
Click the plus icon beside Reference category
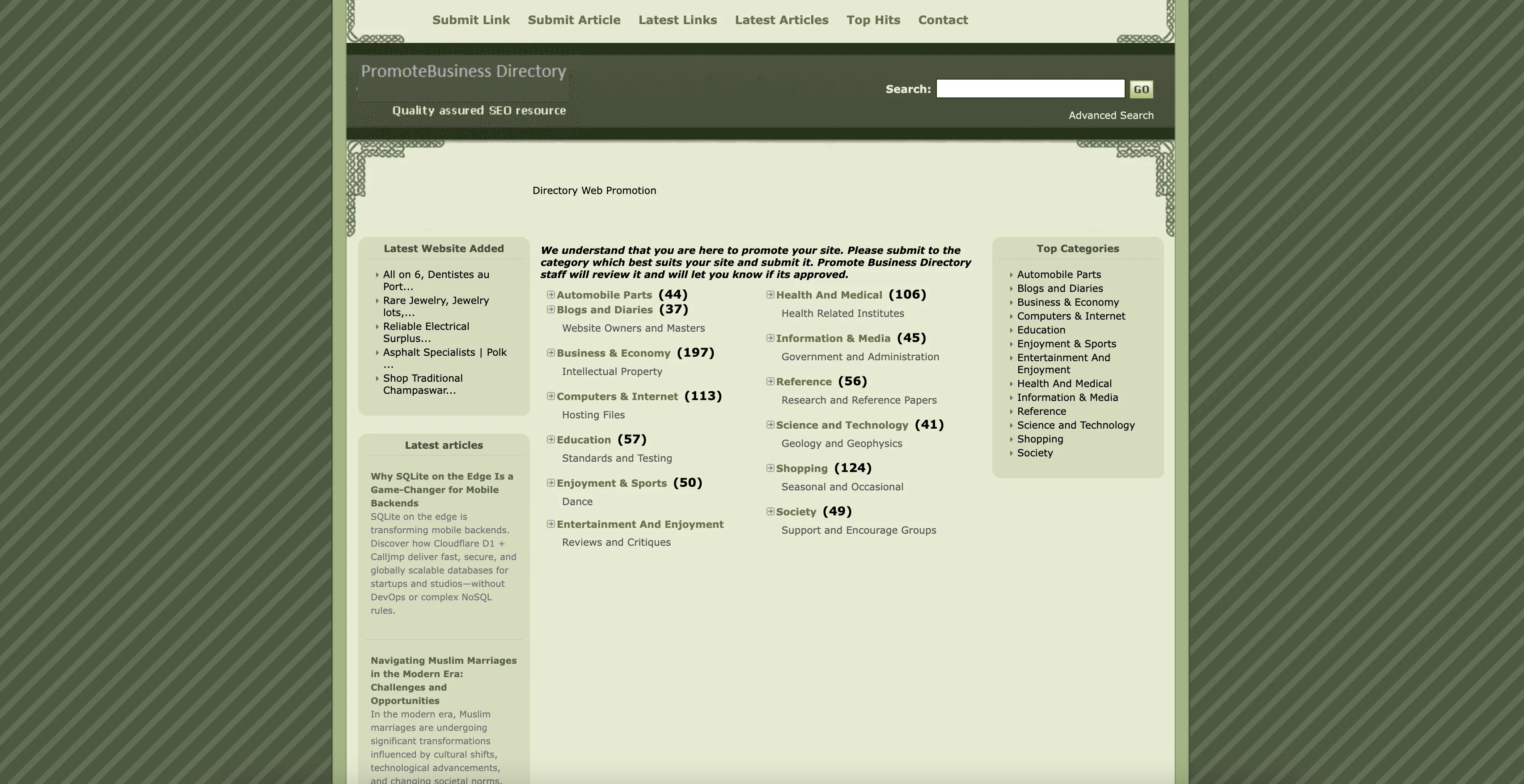[x=770, y=381]
